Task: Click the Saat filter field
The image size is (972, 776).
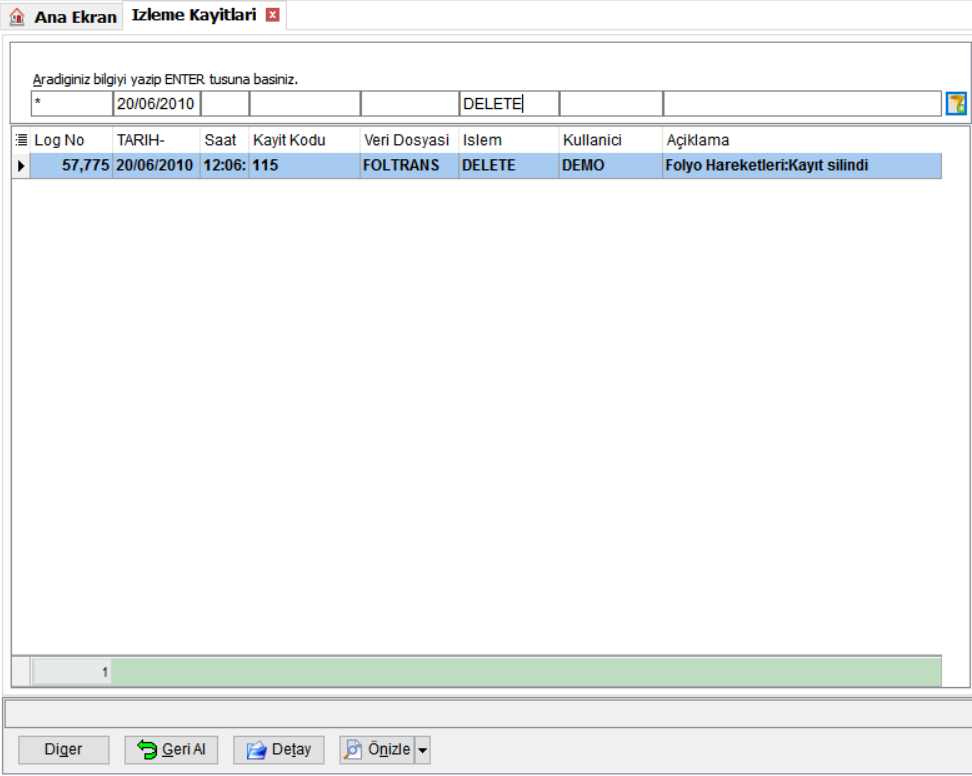Action: click(225, 104)
